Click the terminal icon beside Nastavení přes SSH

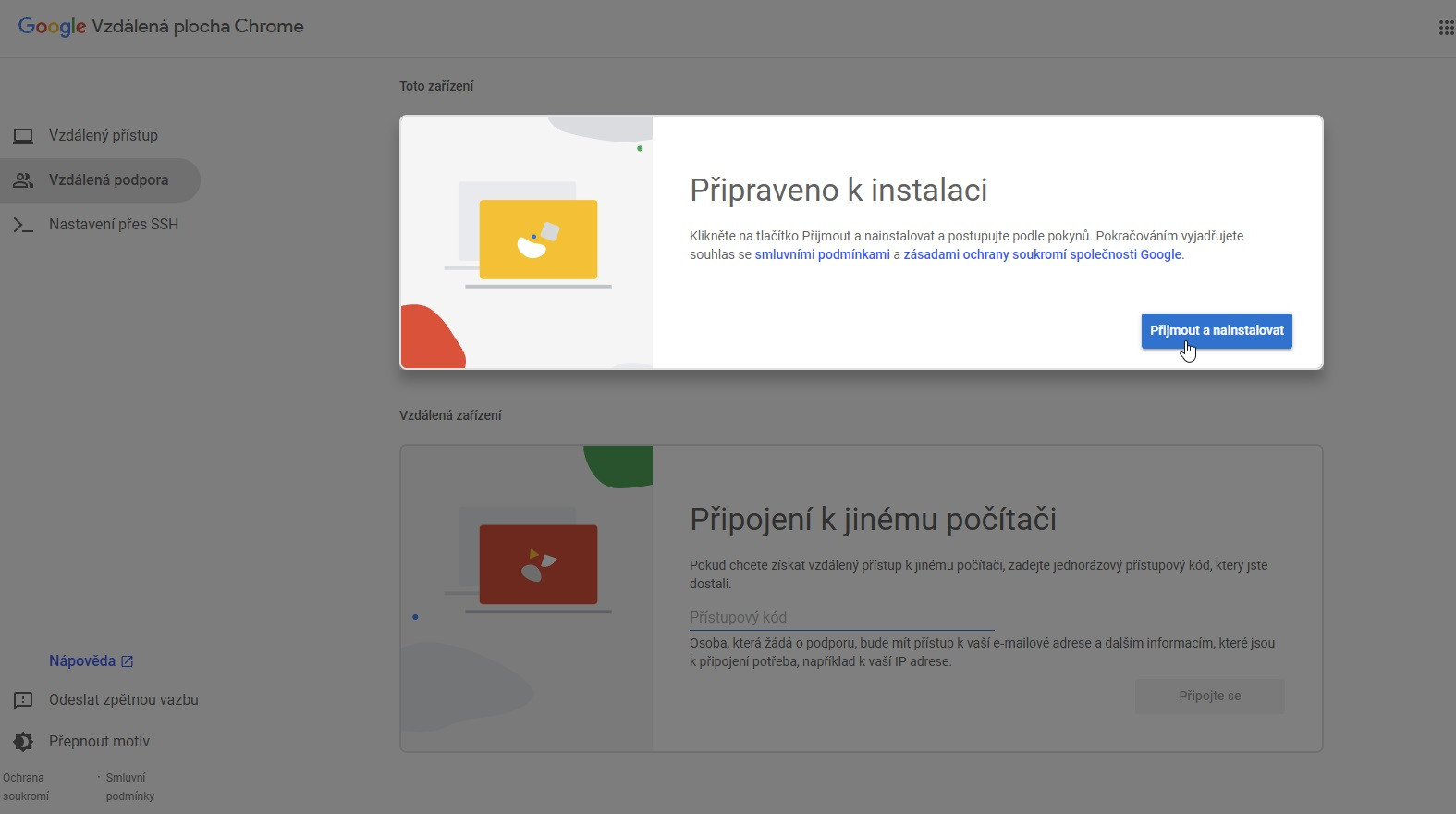tap(23, 225)
